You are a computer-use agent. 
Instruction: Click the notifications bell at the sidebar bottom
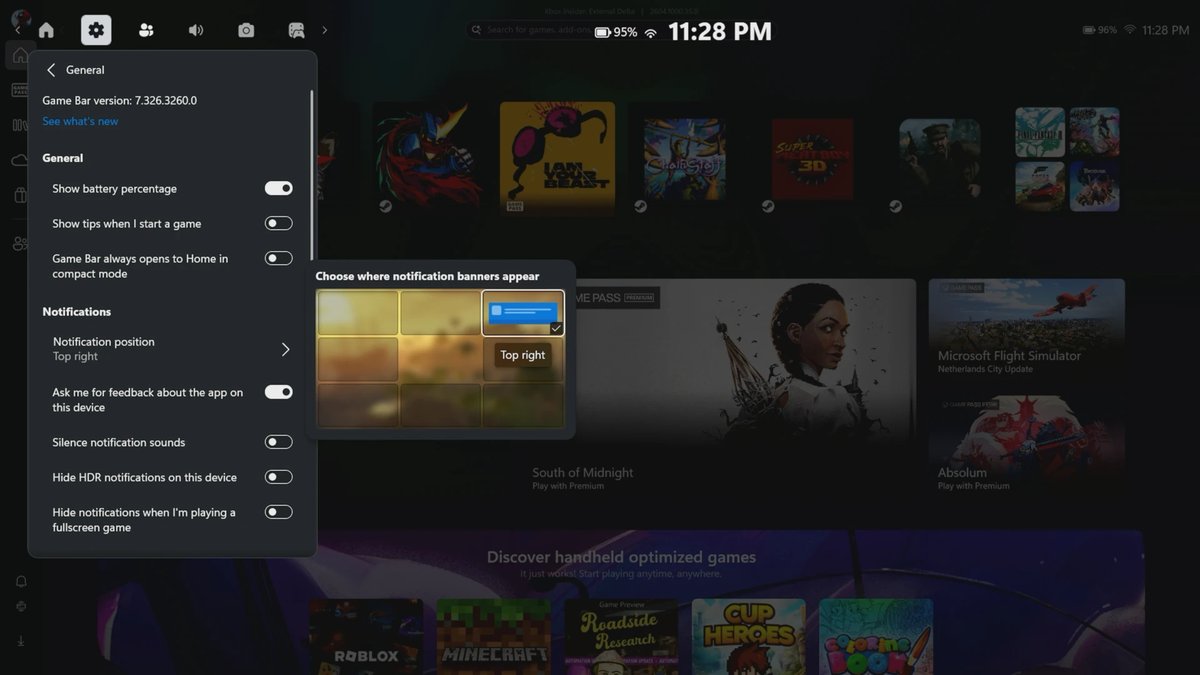pyautogui.click(x=20, y=580)
